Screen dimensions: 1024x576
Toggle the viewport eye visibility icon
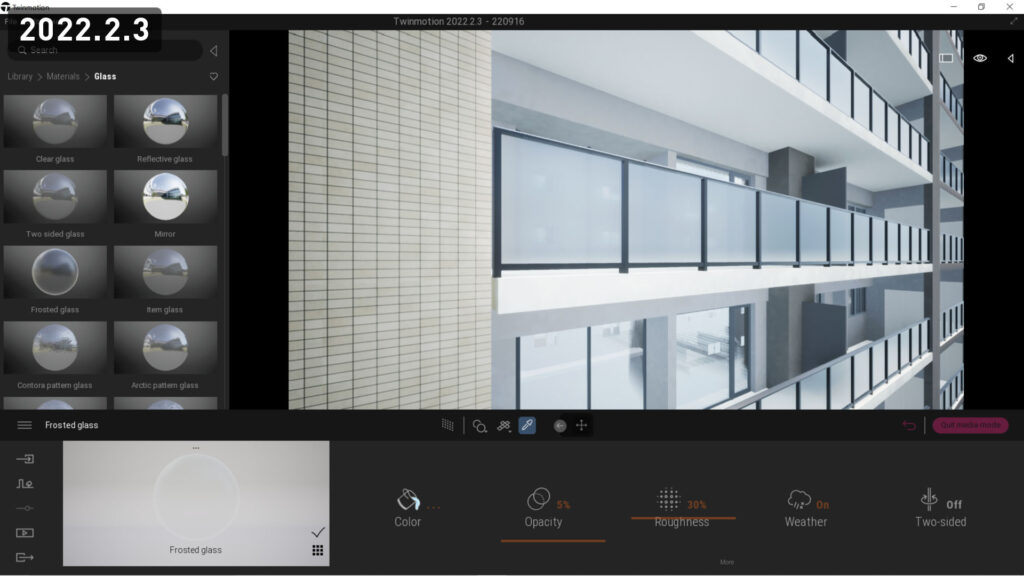(x=980, y=58)
